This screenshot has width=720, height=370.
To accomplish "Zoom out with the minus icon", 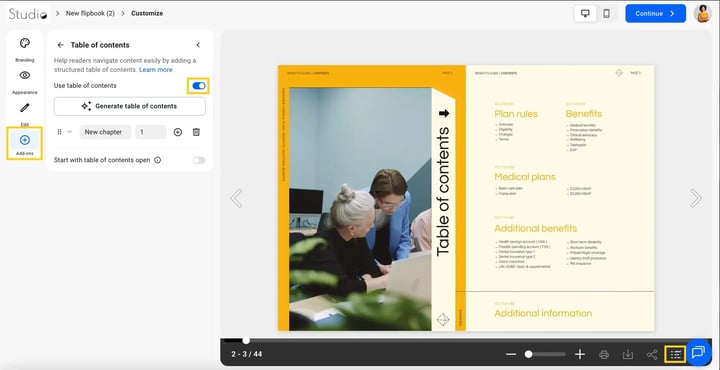I will point(511,354).
